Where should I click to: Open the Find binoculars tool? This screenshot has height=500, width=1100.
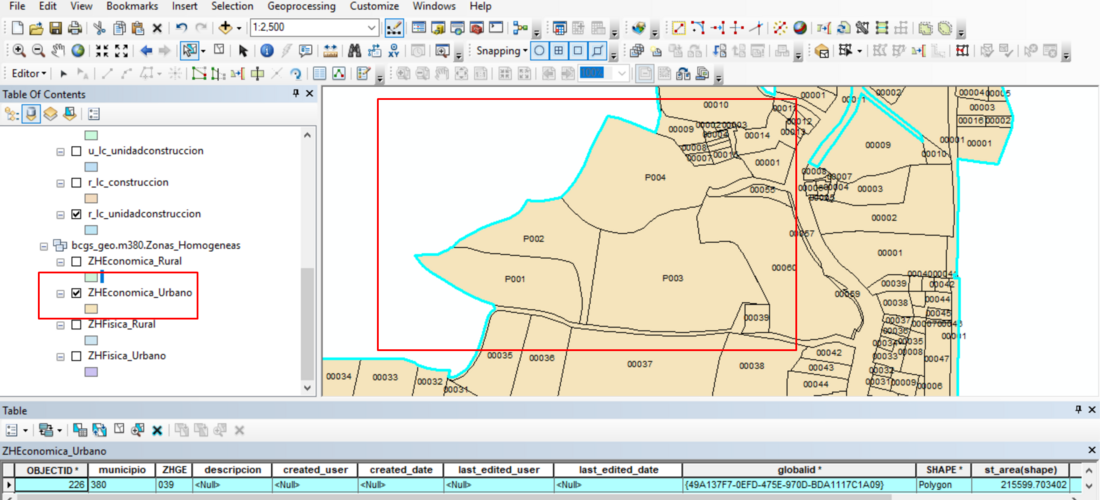pyautogui.click(x=354, y=50)
